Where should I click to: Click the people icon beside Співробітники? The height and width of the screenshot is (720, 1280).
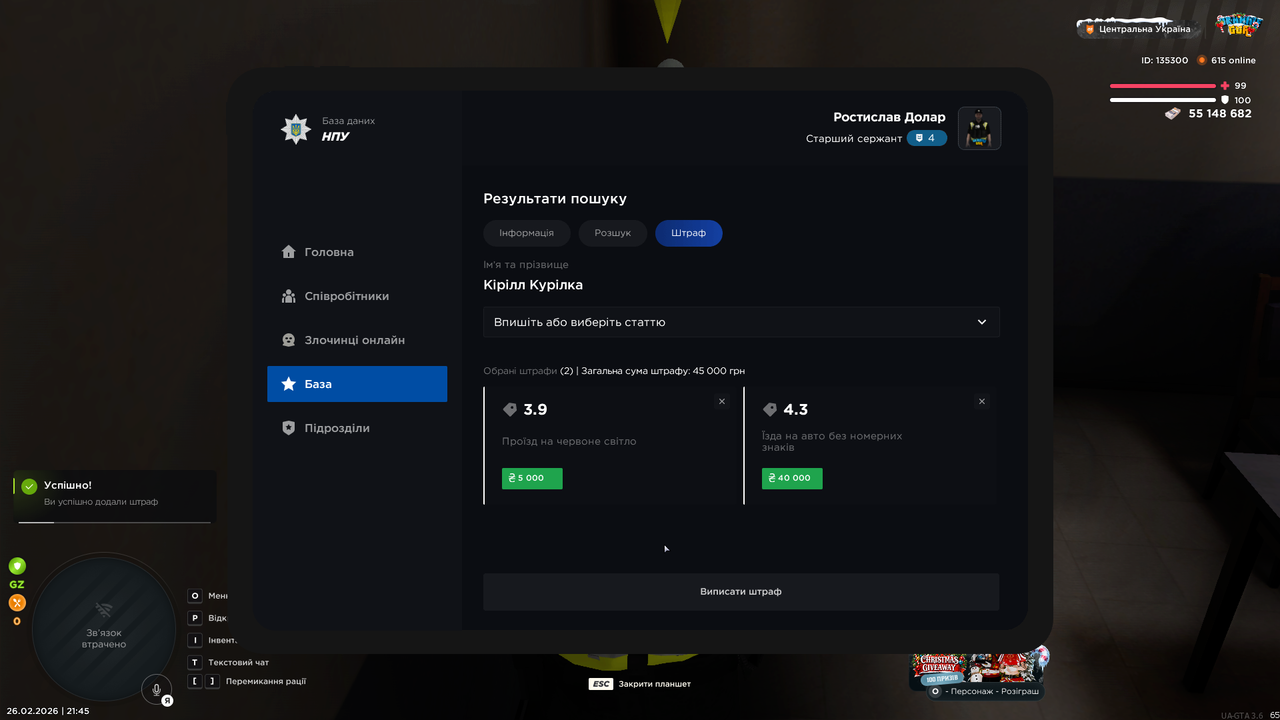pyautogui.click(x=288, y=296)
